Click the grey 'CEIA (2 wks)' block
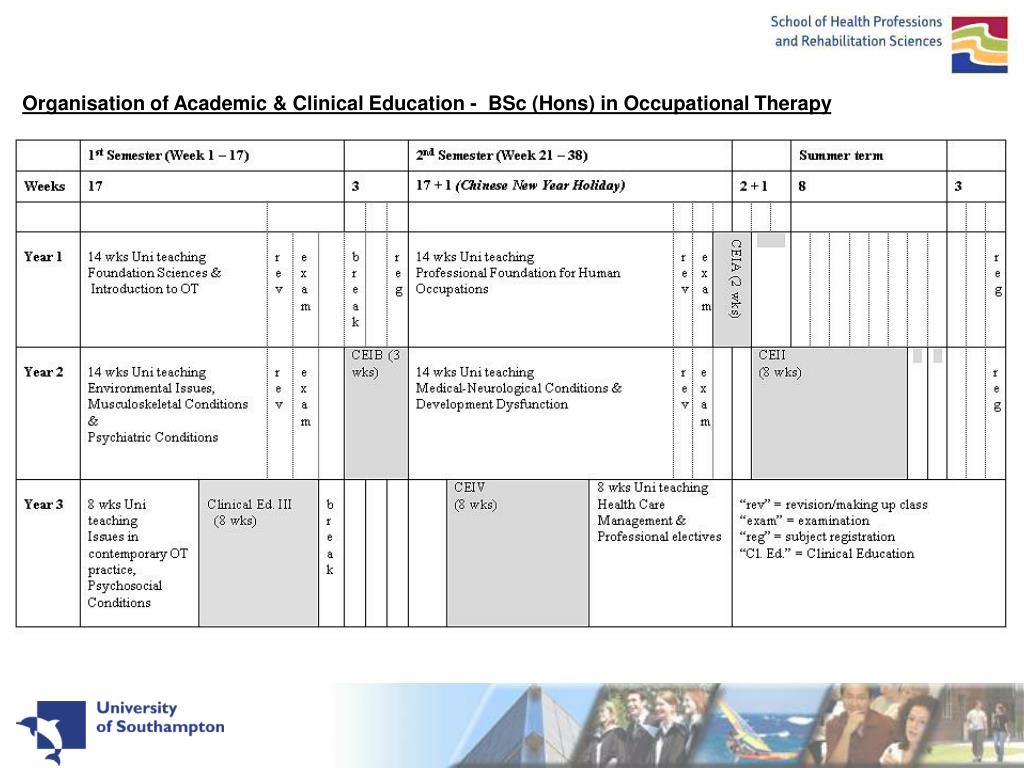Image resolution: width=1024 pixels, height=768 pixels. [732, 289]
